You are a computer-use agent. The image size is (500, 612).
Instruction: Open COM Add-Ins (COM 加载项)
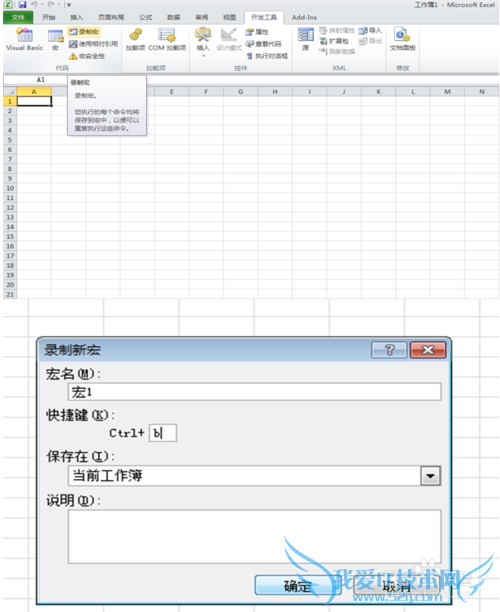point(167,39)
